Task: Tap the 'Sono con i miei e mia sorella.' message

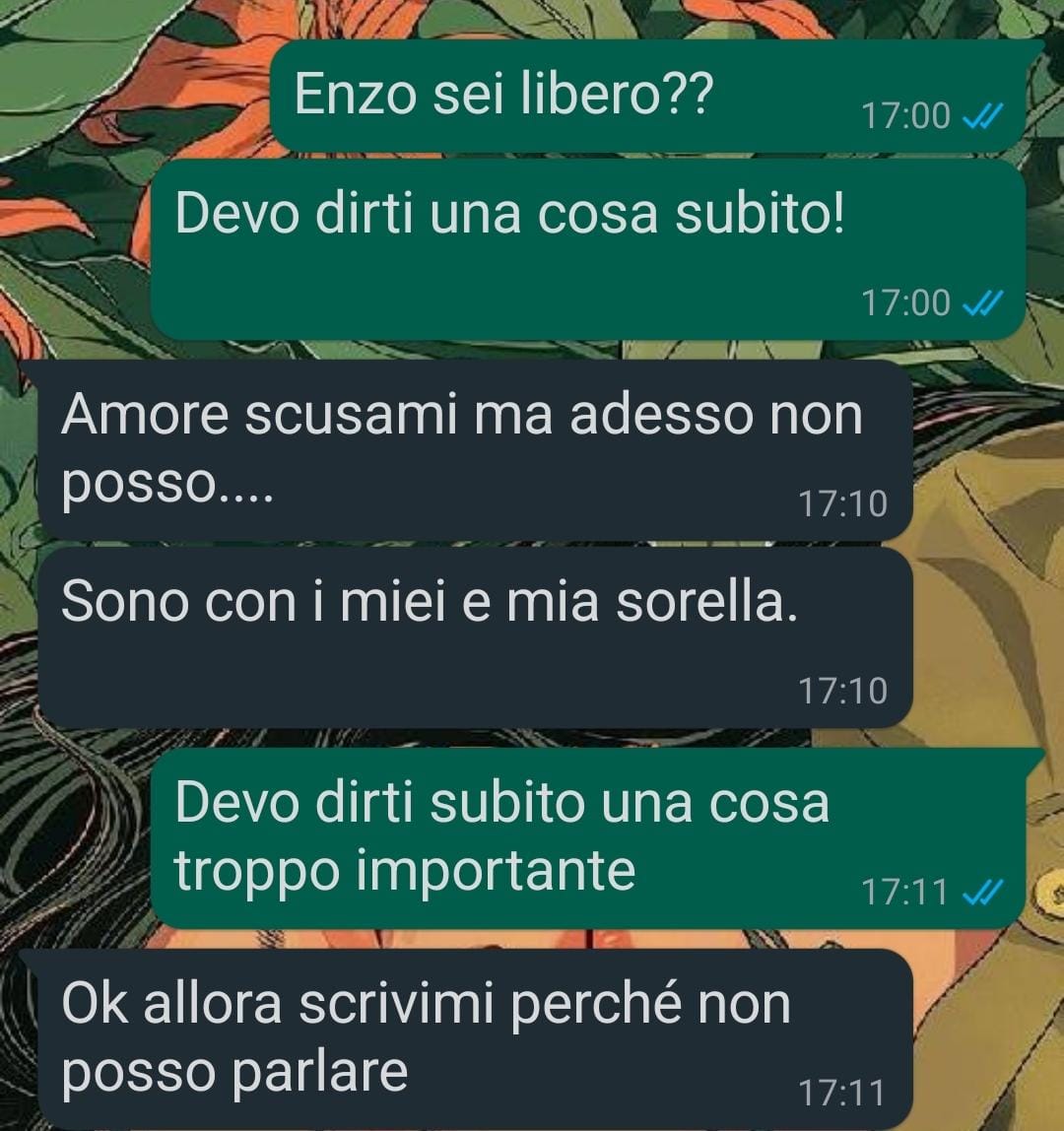Action: tap(475, 637)
